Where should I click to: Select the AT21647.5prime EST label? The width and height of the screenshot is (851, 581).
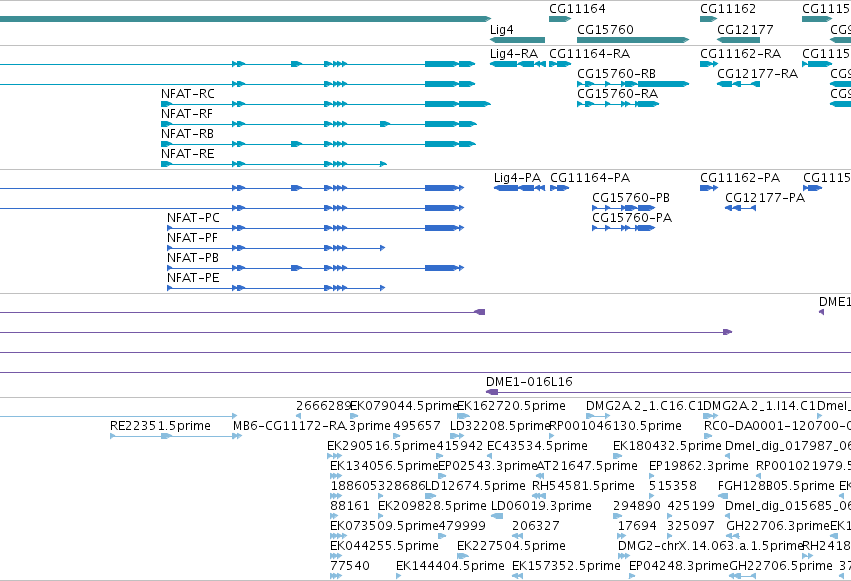(587, 466)
